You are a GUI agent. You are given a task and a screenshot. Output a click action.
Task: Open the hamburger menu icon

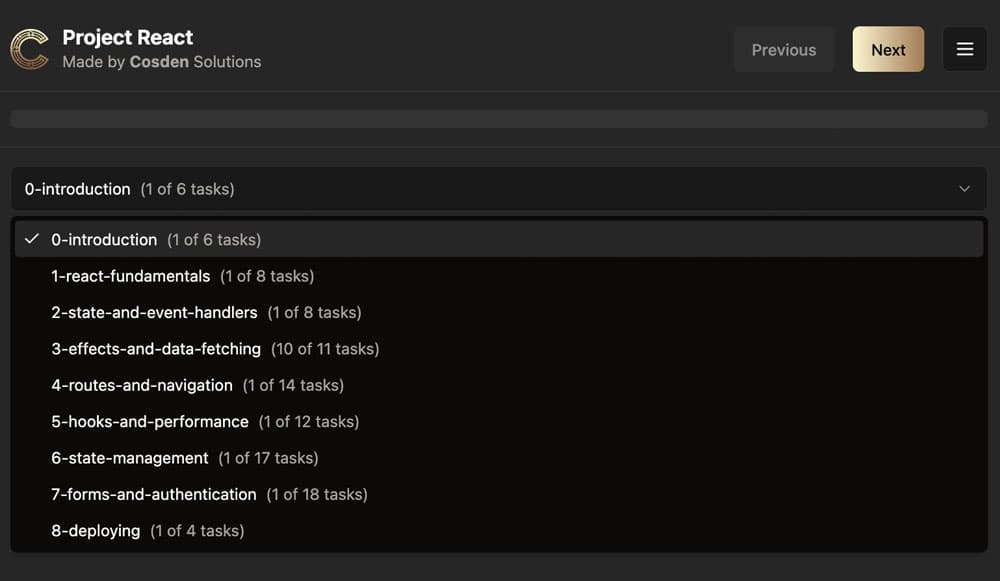click(x=965, y=49)
